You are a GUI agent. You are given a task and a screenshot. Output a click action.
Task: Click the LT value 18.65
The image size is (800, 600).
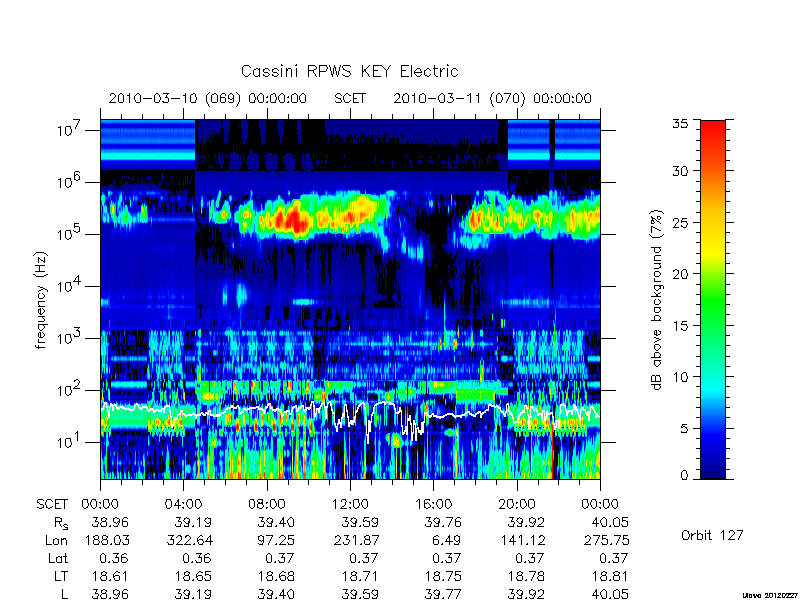[193, 576]
